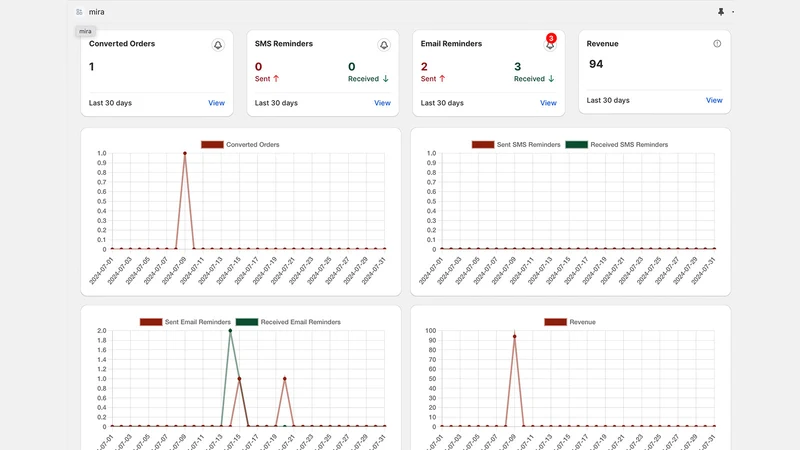Select Received Email Reminders peak at 2.0
The height and width of the screenshot is (450, 800).
point(230,331)
